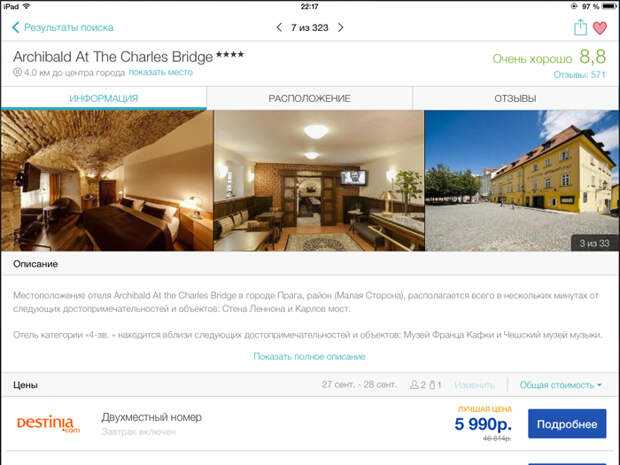
Task: Click Изменить to change dates
Action: click(474, 385)
